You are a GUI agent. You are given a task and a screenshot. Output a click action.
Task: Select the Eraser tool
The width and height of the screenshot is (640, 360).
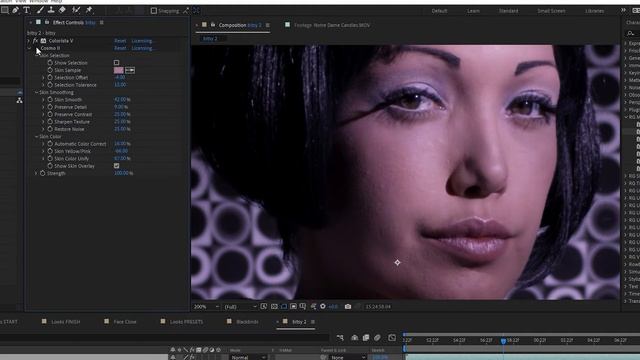pyautogui.click(x=62, y=10)
